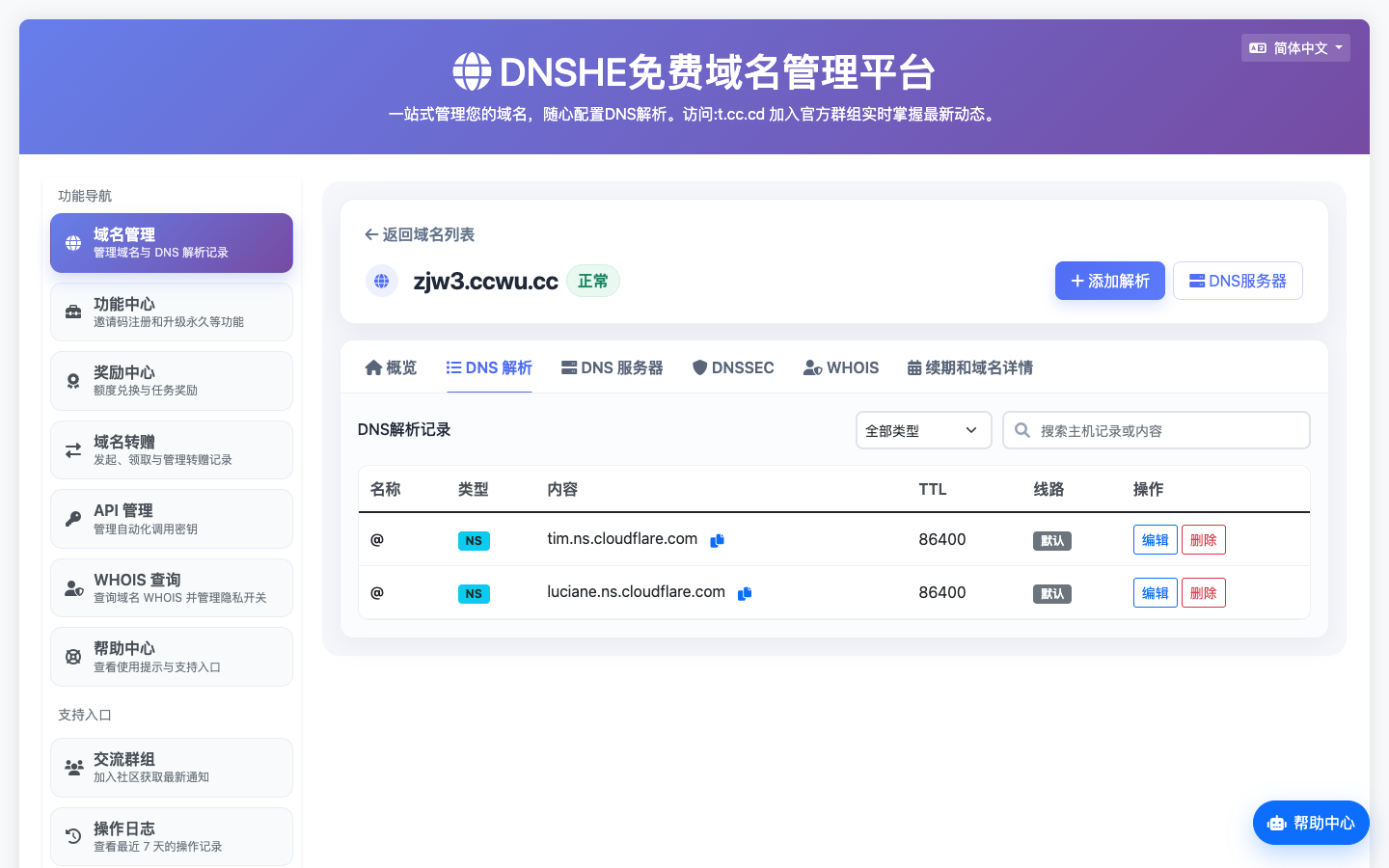1389x868 pixels.
Task: Click the lifebuoy icon for 帮助中心
Action: click(73, 657)
